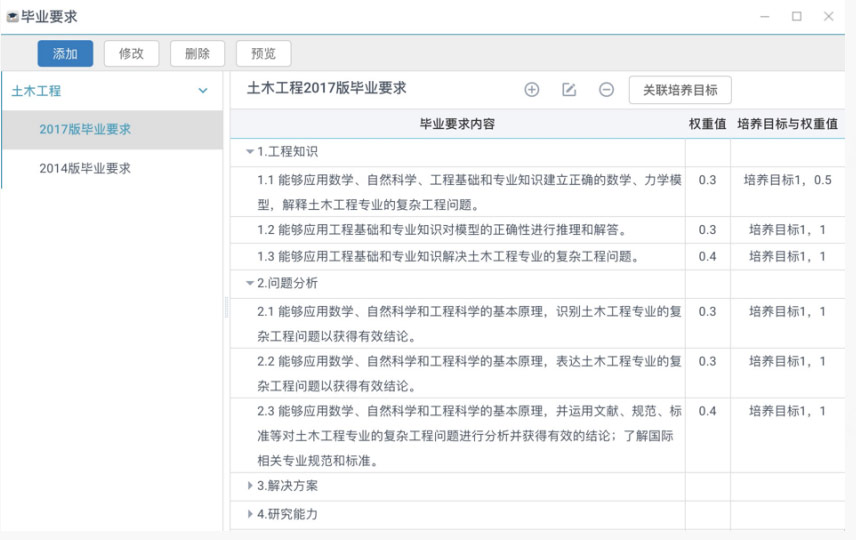Image resolution: width=856 pixels, height=540 pixels.
Task: Click the app icon in title bar
Action: pos(12,17)
